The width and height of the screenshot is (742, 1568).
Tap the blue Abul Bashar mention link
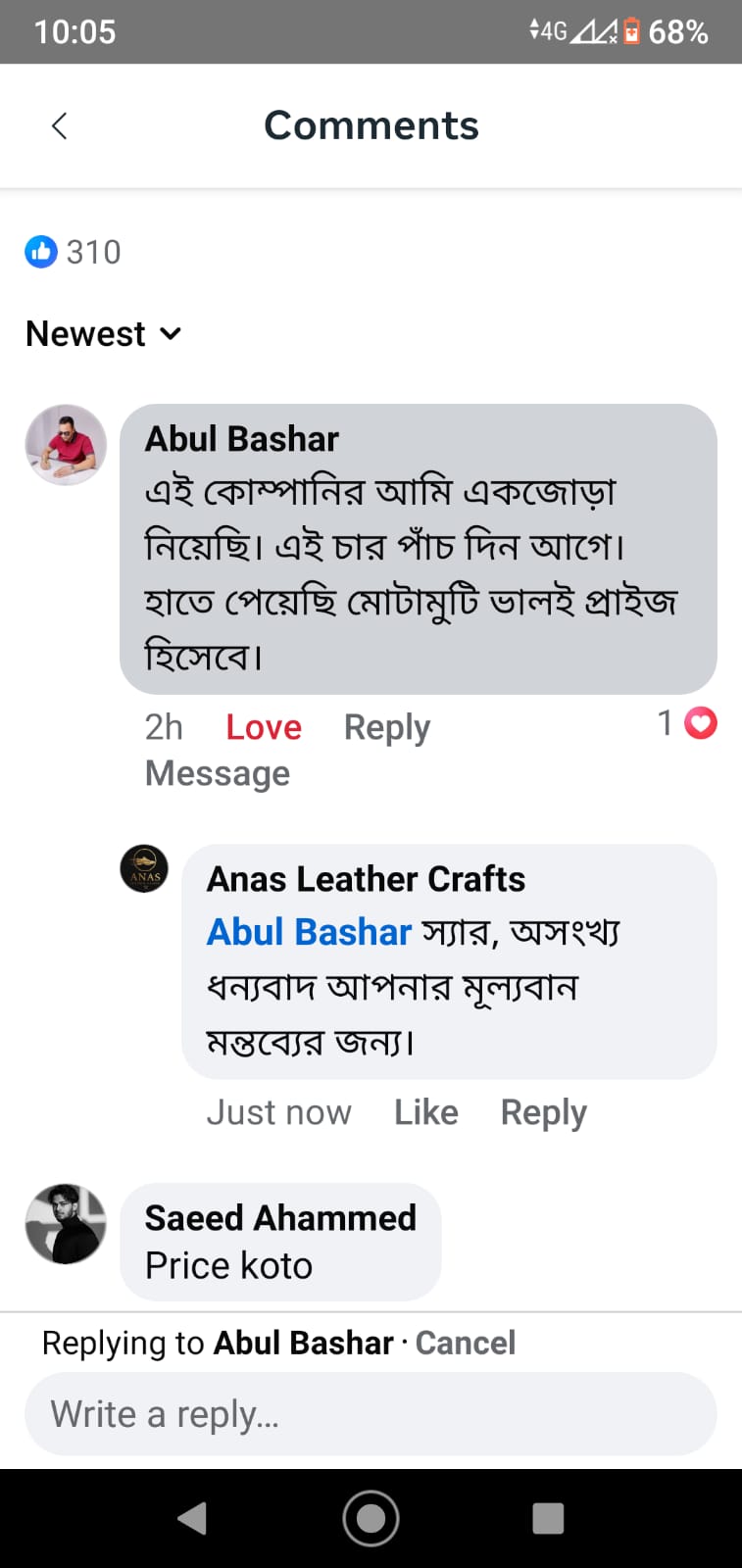pyautogui.click(x=309, y=932)
